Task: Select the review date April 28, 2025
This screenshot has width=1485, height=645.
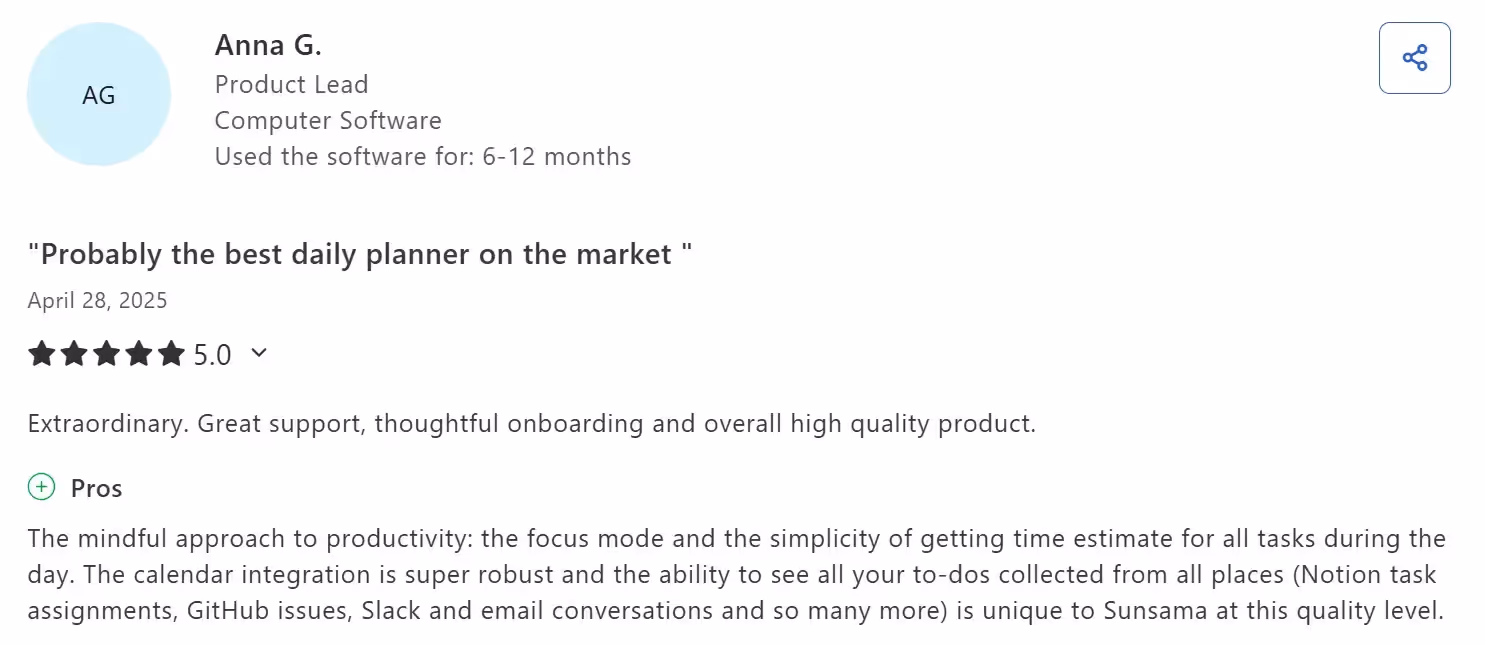Action: 97,300
